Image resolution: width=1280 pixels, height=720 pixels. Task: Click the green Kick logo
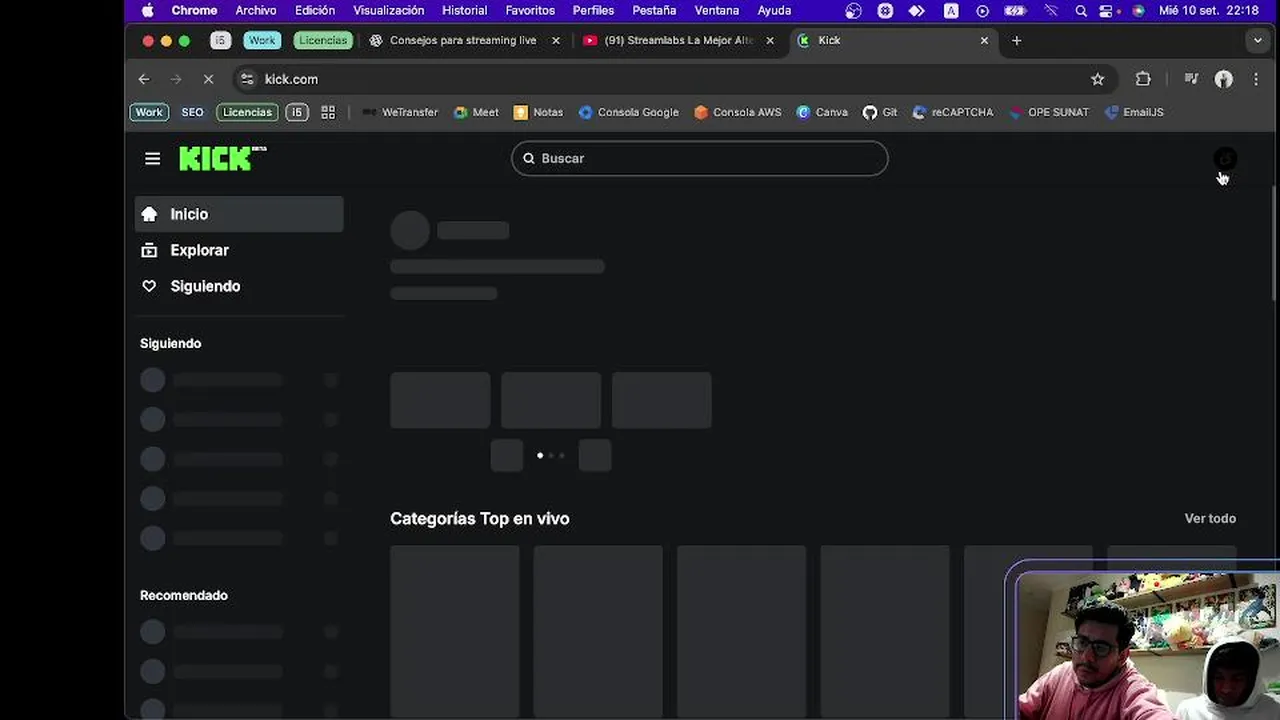click(222, 158)
